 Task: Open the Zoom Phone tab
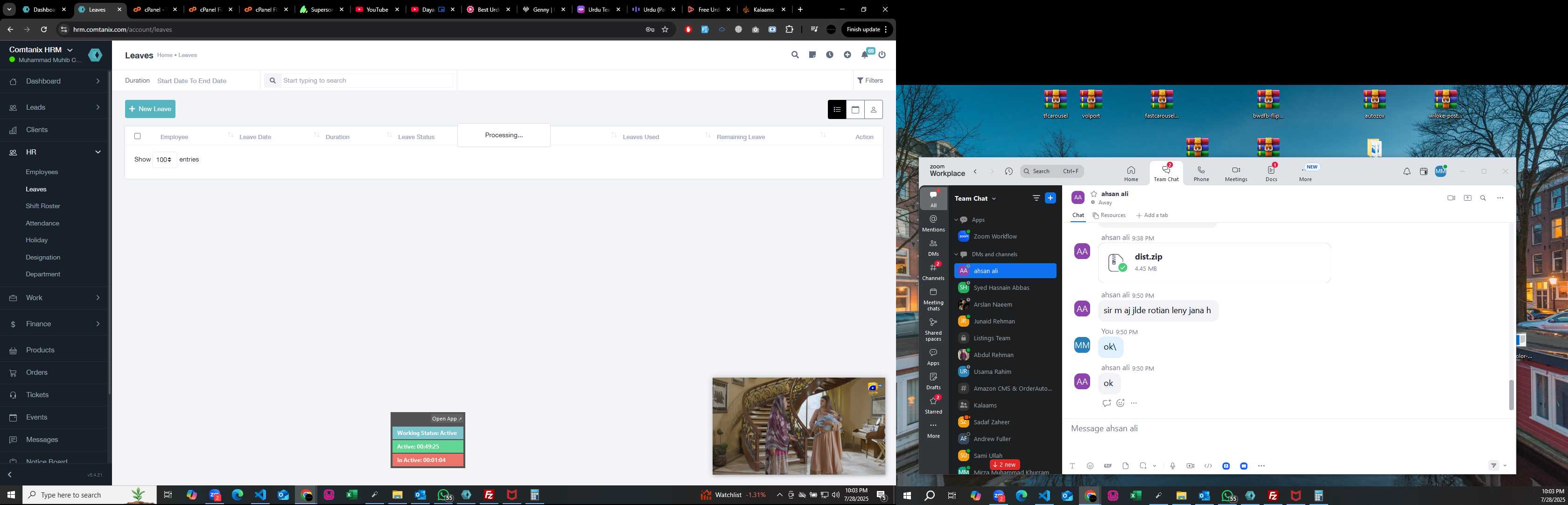click(x=1202, y=173)
